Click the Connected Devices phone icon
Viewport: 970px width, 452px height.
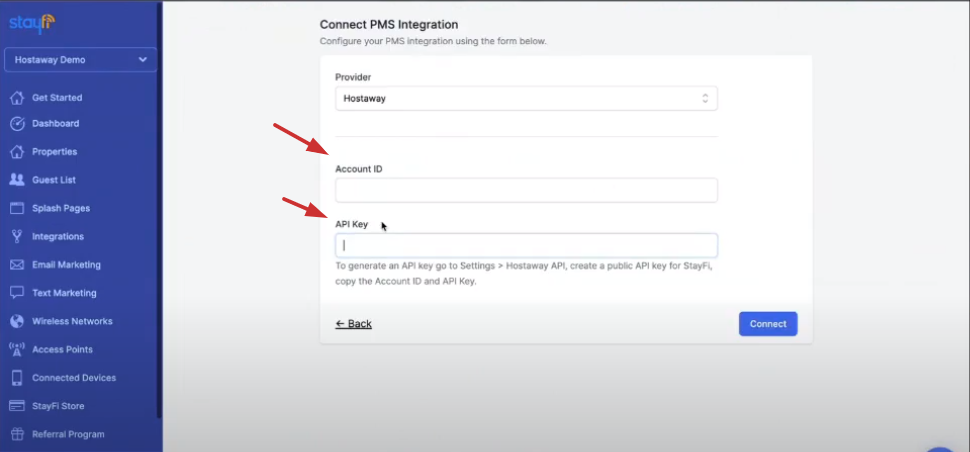17,378
